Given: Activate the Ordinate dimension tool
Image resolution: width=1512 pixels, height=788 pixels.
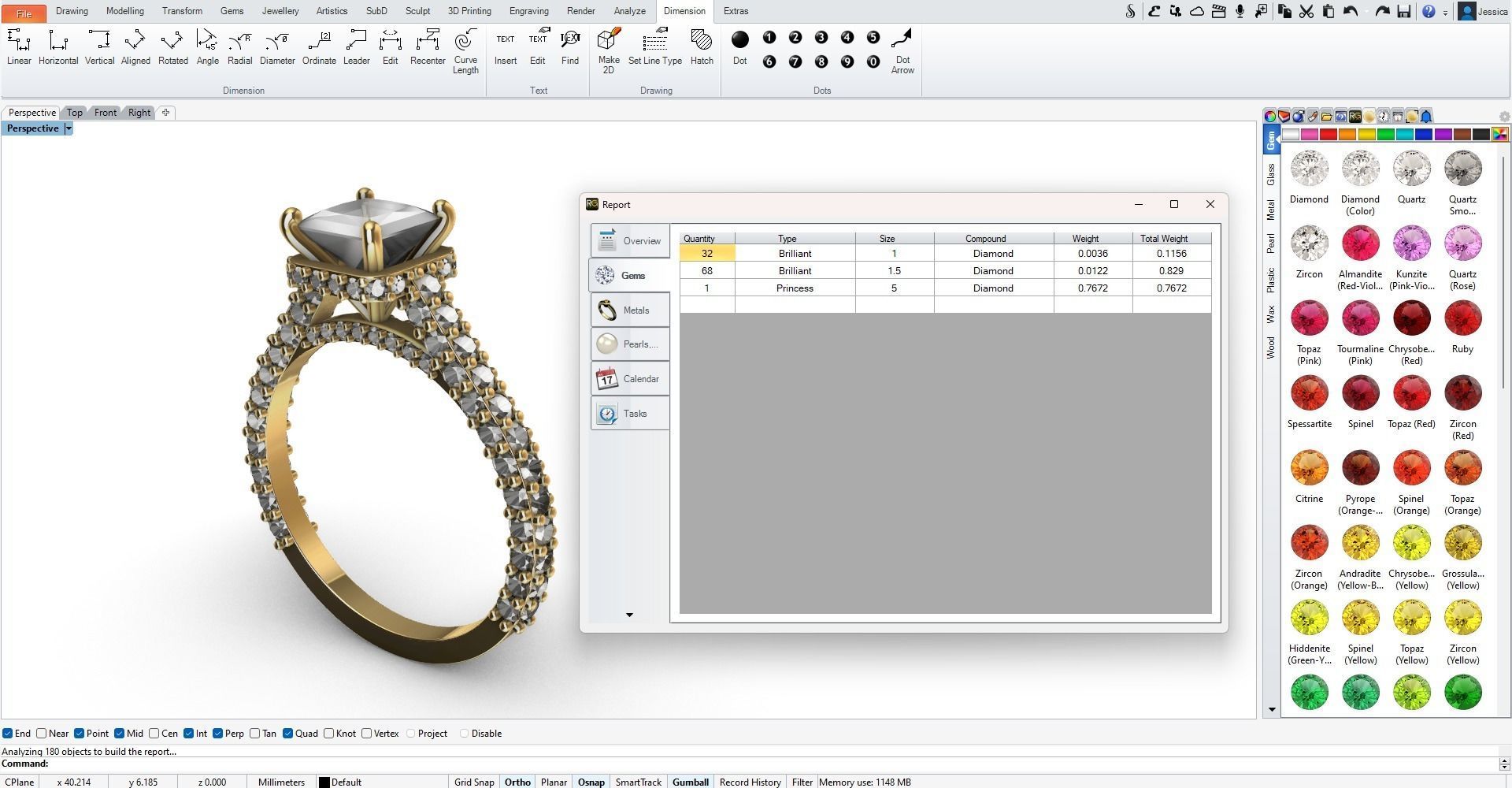Looking at the screenshot, I should pos(319,46).
